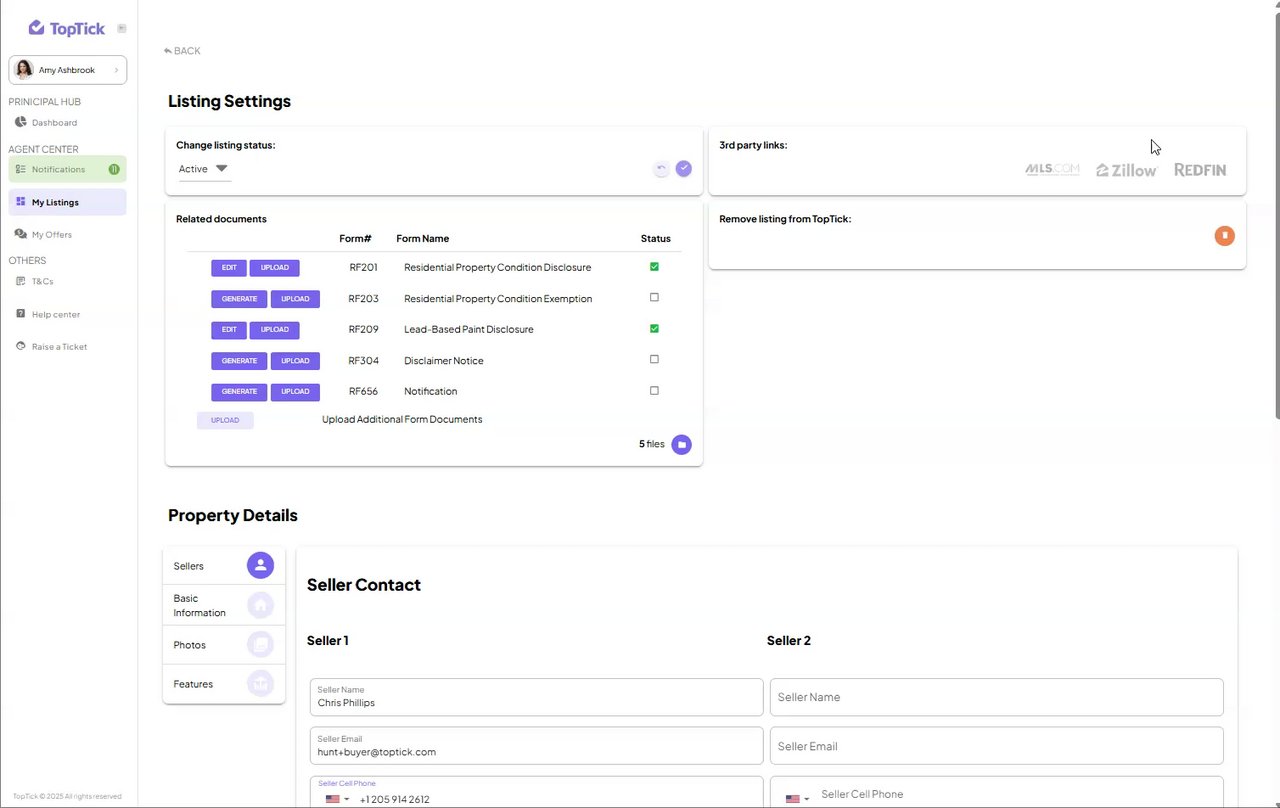The image size is (1280, 808).
Task: Click the confirm status checkmark icon
Action: [x=684, y=169]
